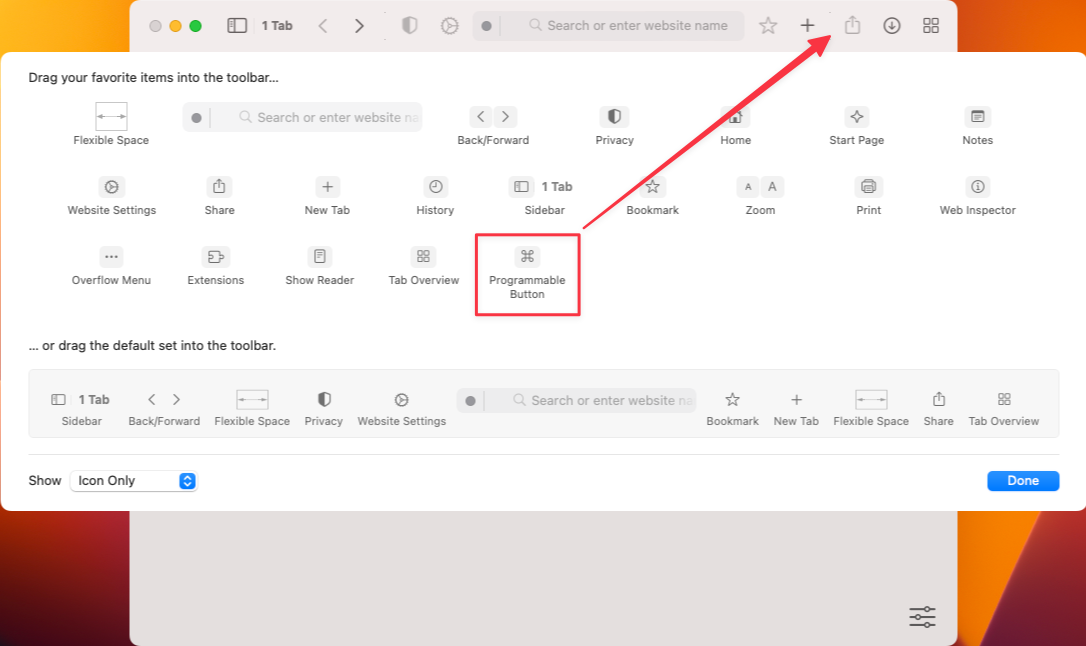Select the Show Reader icon

click(x=319, y=256)
